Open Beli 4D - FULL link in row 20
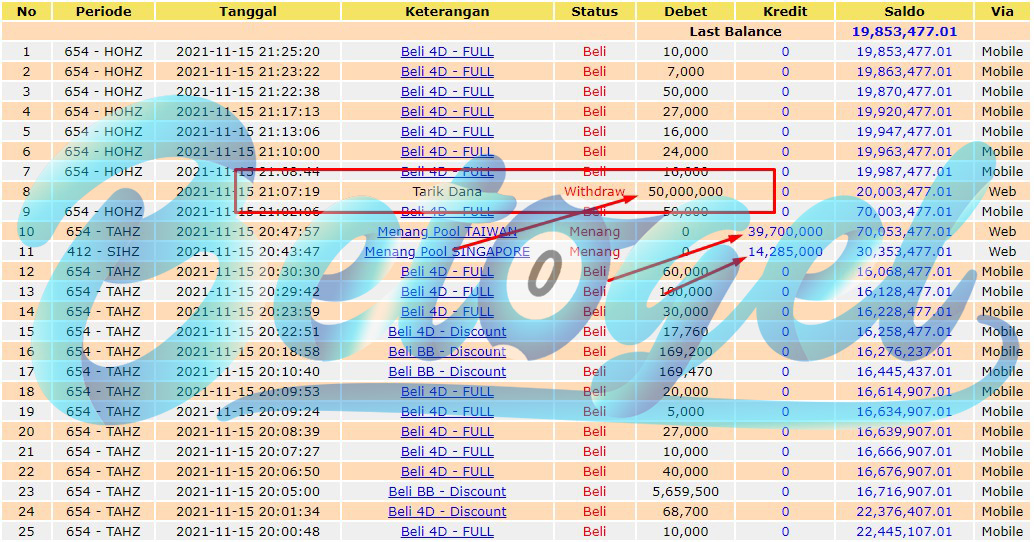 point(447,431)
